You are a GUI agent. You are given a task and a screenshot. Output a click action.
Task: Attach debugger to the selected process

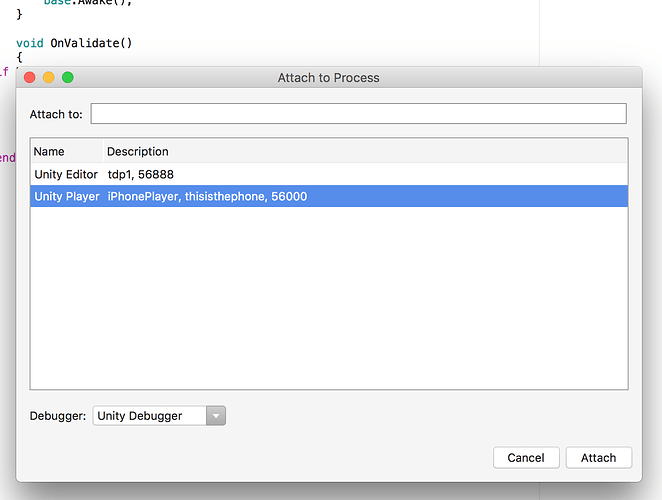tap(599, 458)
